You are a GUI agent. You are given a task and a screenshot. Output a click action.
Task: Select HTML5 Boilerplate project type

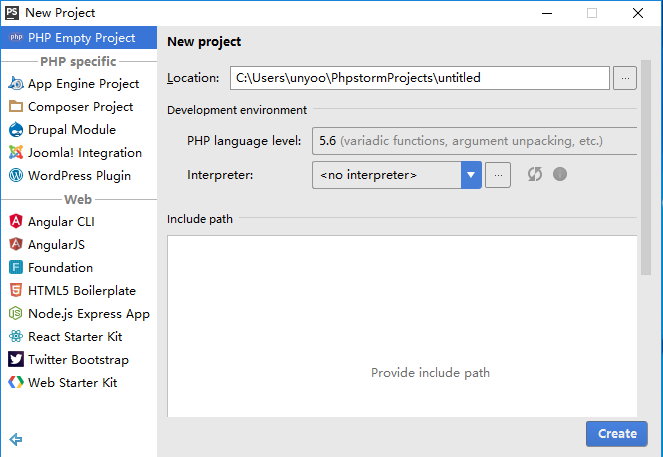pos(79,290)
